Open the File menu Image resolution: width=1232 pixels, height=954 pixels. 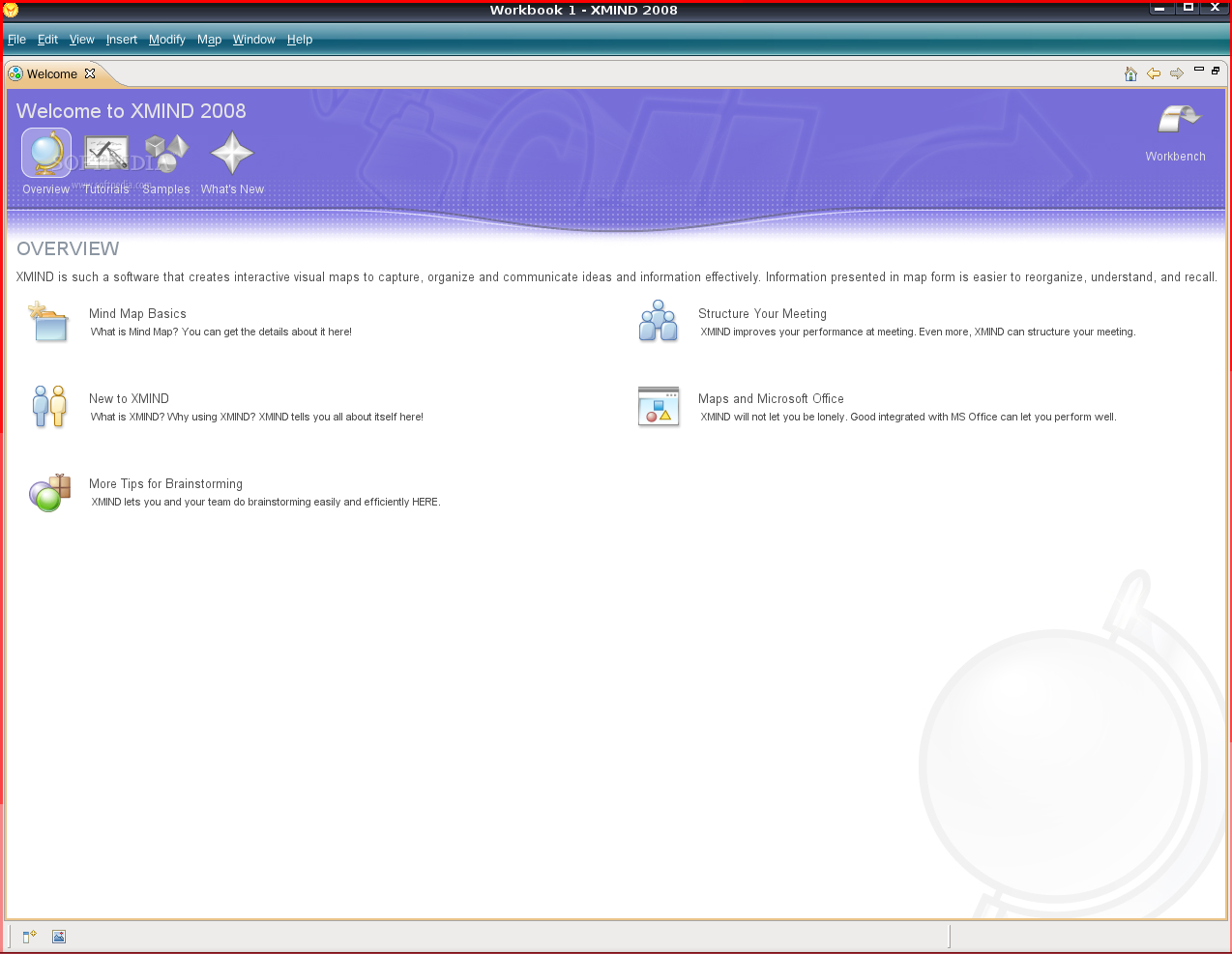pyautogui.click(x=16, y=40)
